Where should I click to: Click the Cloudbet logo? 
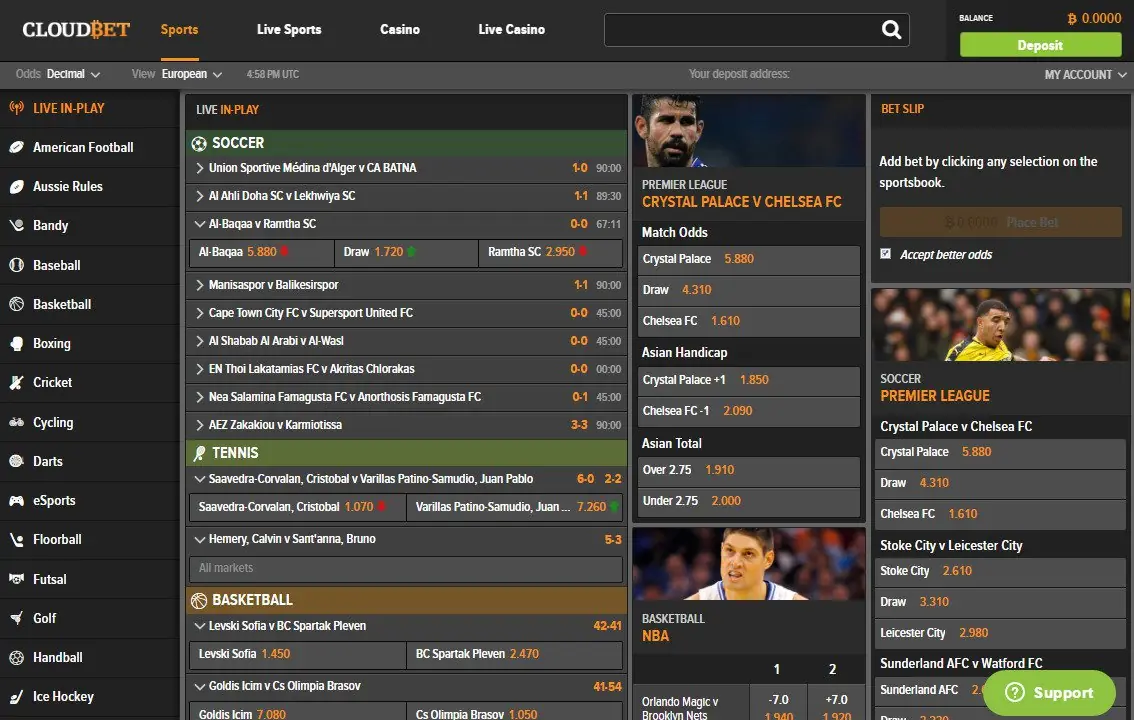point(76,30)
